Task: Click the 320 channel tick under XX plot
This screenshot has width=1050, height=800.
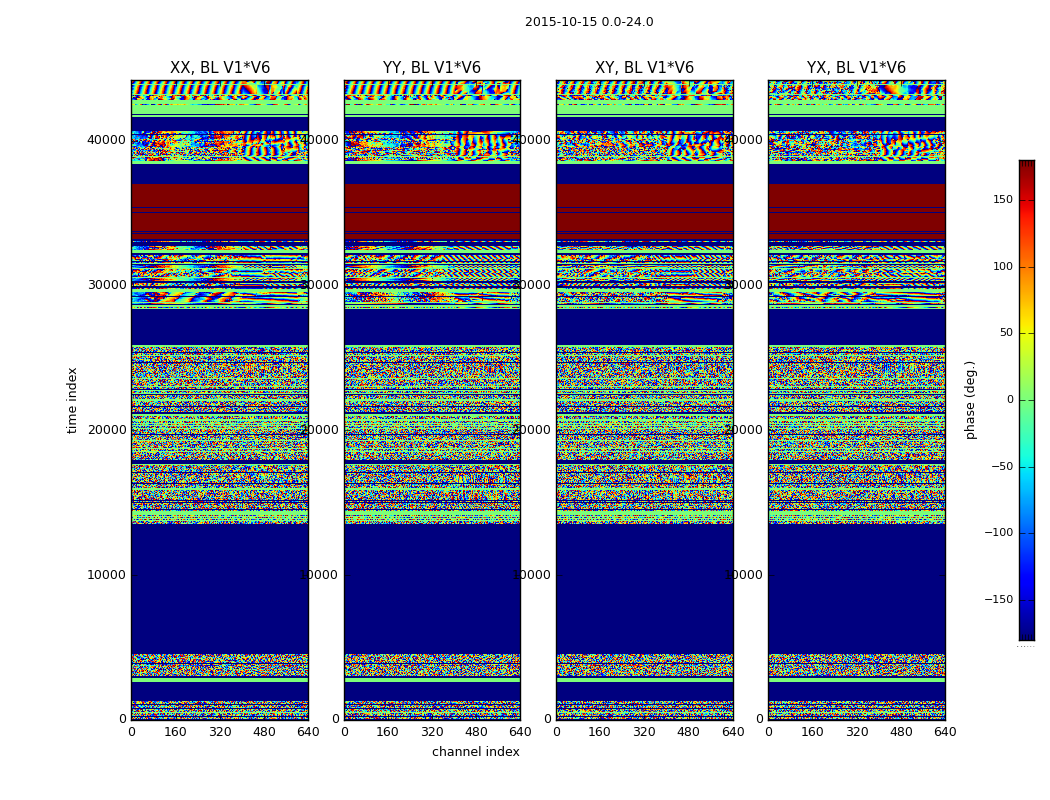Action: (220, 732)
